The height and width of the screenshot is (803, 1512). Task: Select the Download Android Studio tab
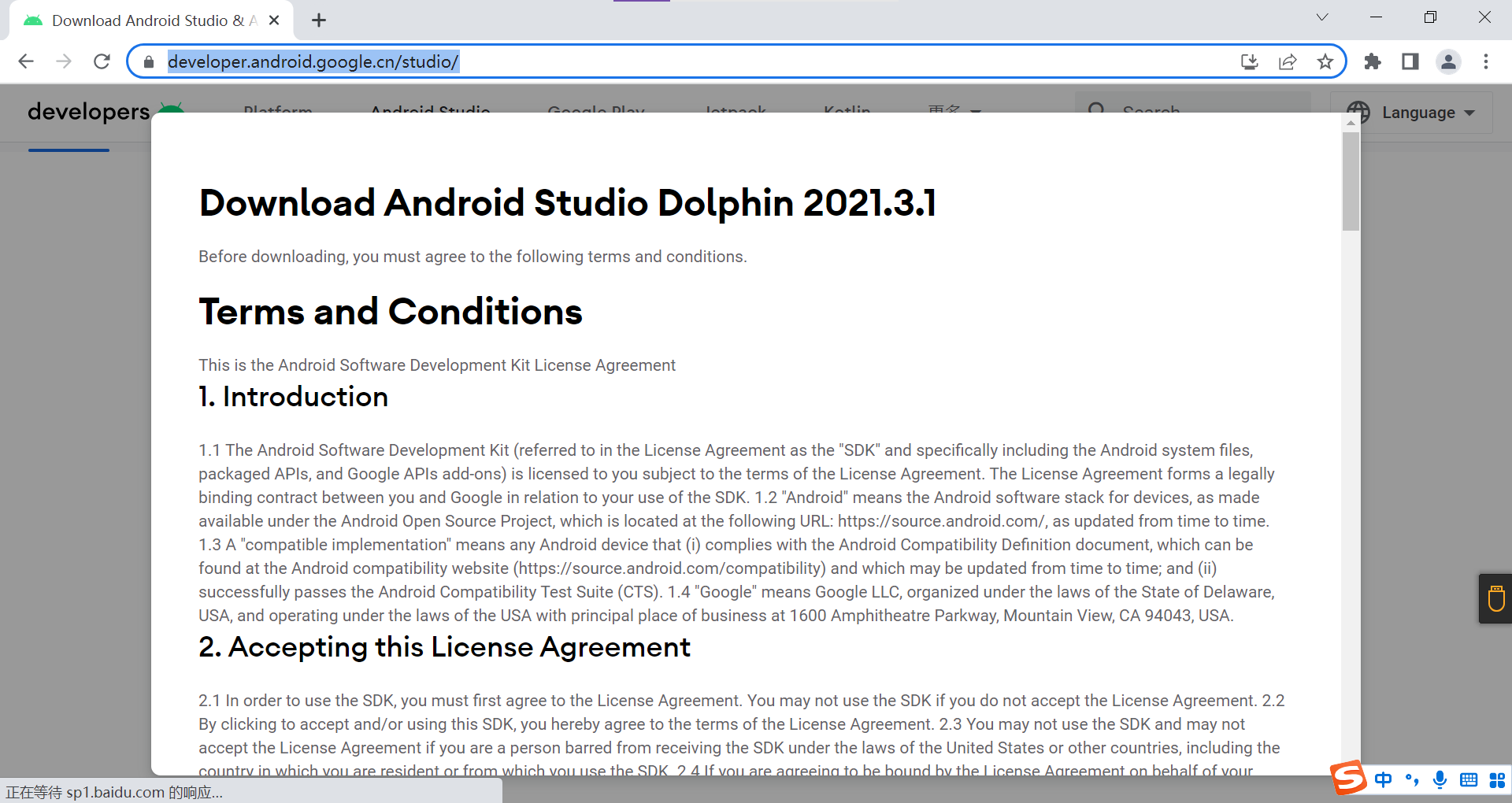151,20
